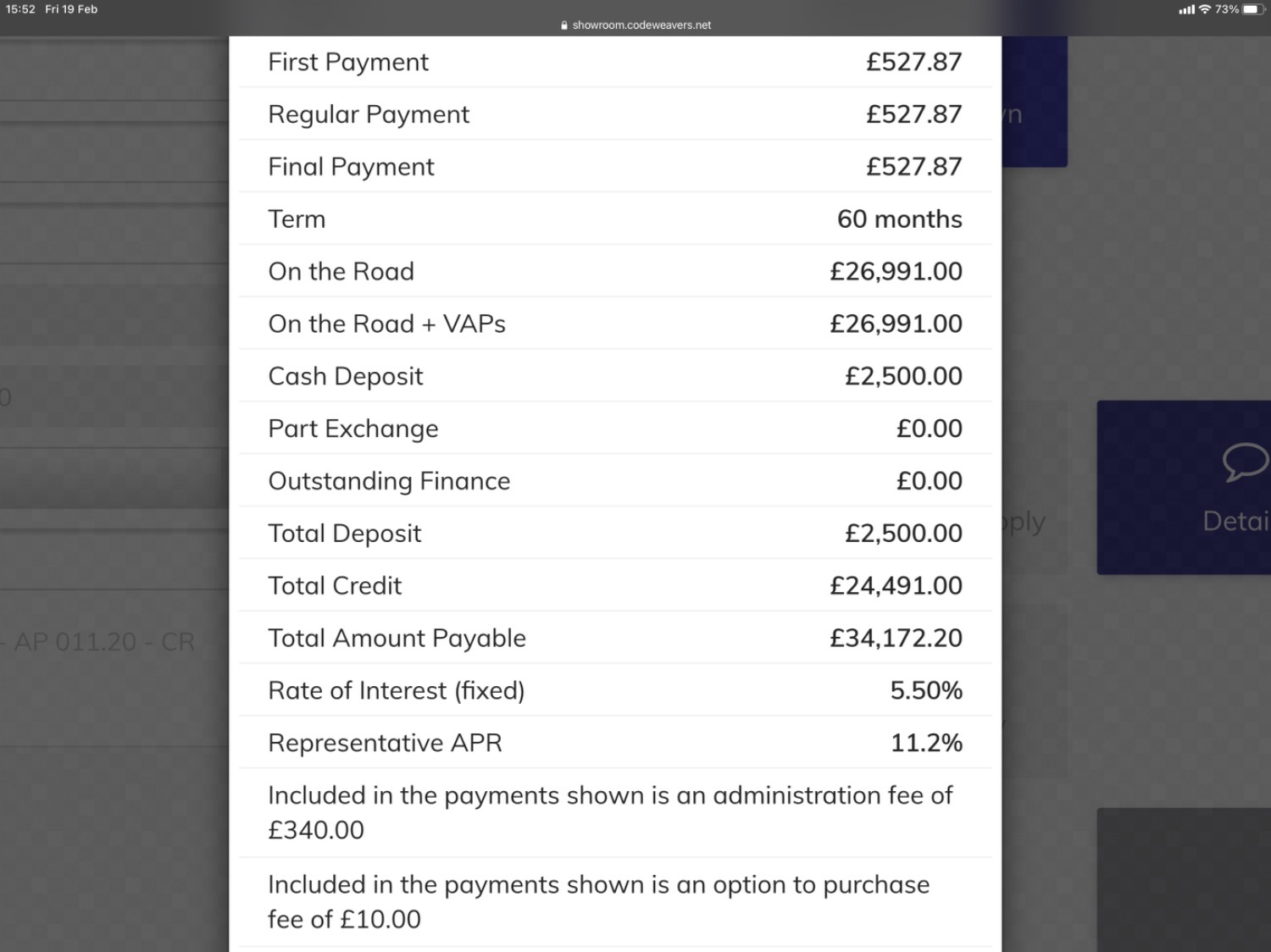1271x952 pixels.
Task: Tap the Term 60 months row
Action: (x=615, y=219)
